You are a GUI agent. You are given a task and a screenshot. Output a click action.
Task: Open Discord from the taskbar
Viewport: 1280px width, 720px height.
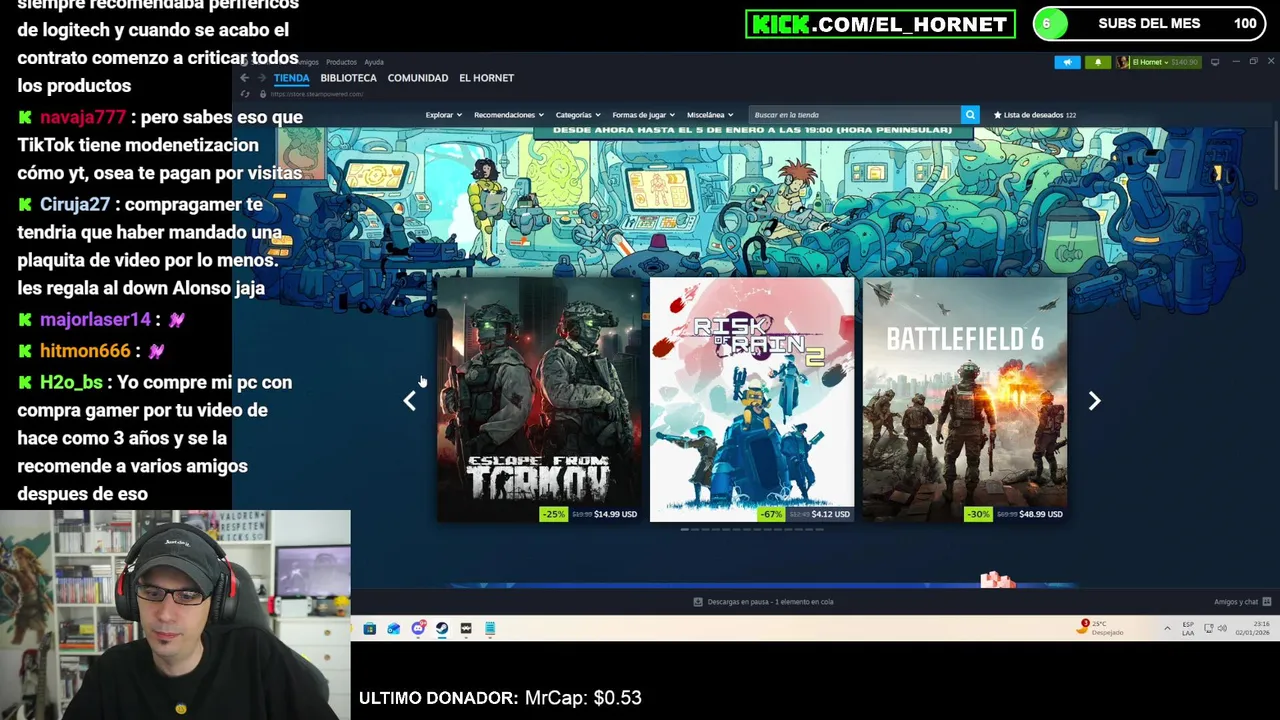coord(418,629)
